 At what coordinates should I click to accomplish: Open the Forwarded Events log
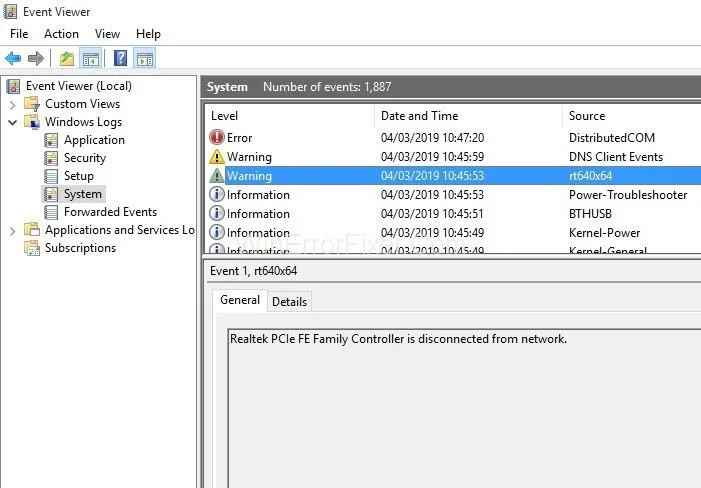coord(110,212)
